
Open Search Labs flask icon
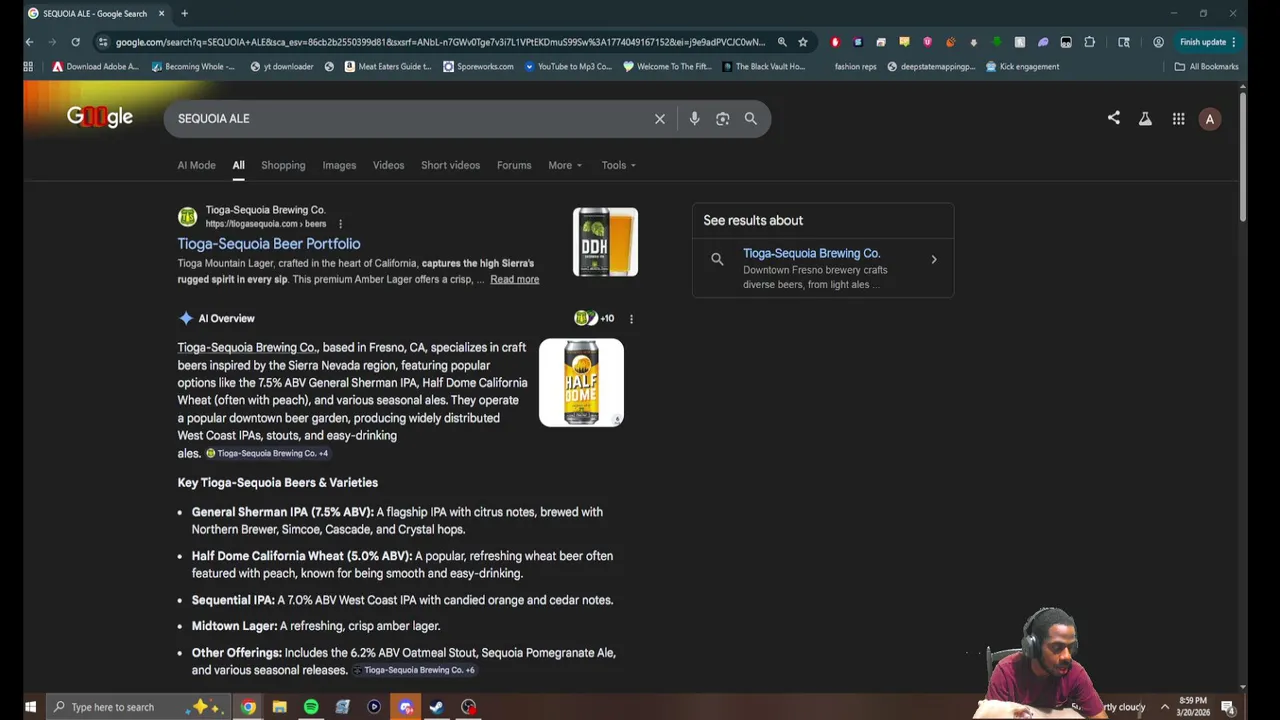(1145, 119)
